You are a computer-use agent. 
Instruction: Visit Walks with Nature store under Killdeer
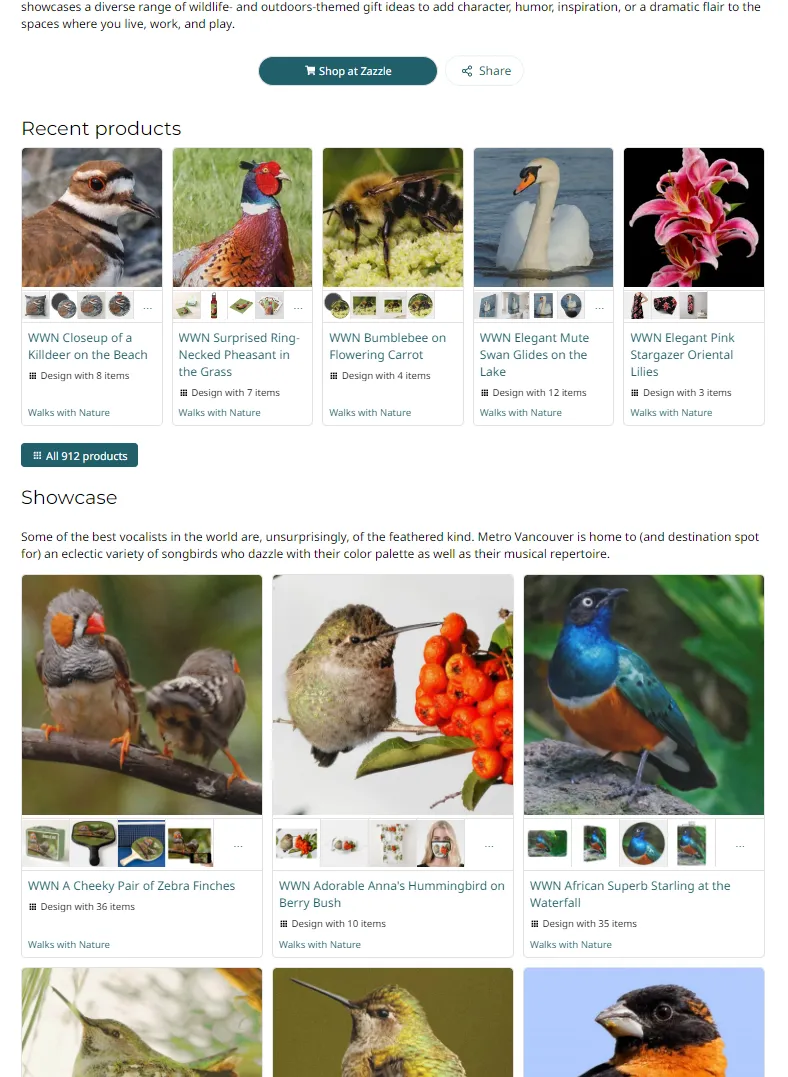pyautogui.click(x=69, y=412)
